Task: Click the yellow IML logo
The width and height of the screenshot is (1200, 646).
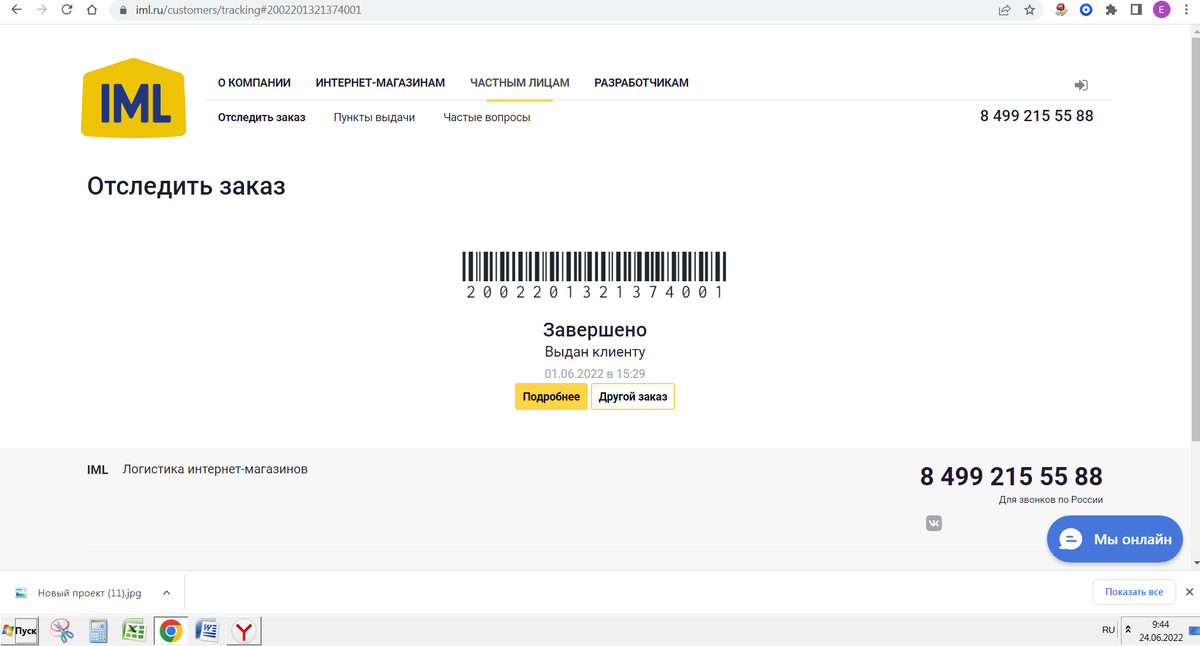Action: (134, 98)
